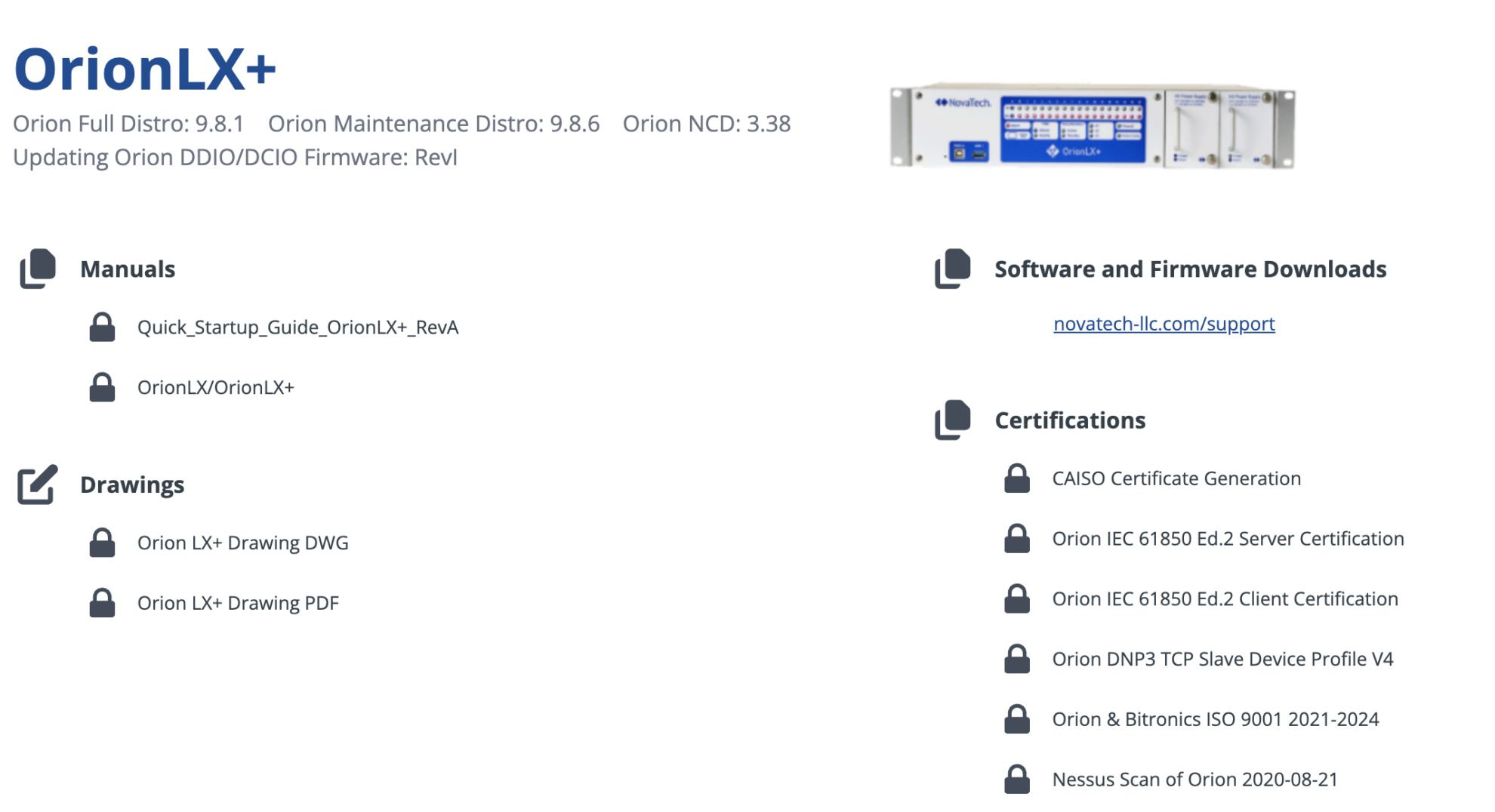The height and width of the screenshot is (812, 1495).
Task: Click the lock icon next to OrionLX/OrionLX+
Action: (102, 387)
